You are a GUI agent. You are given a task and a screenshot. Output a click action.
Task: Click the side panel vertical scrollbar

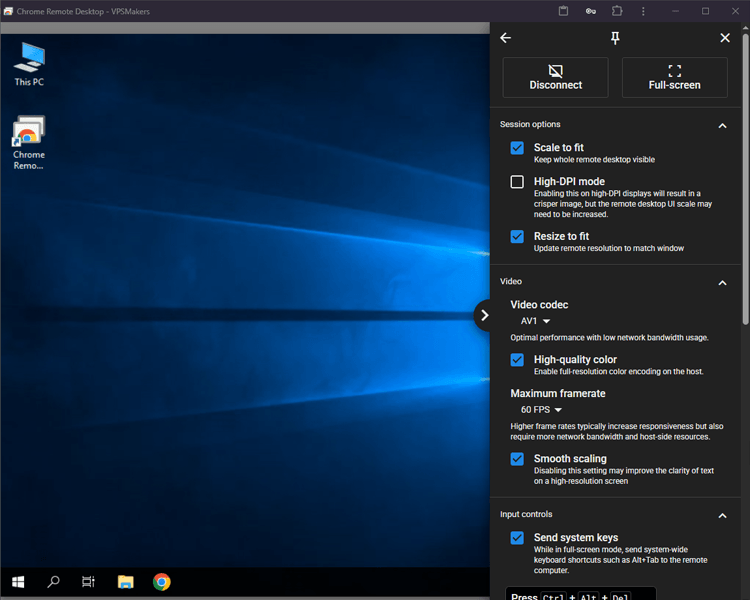click(x=745, y=177)
